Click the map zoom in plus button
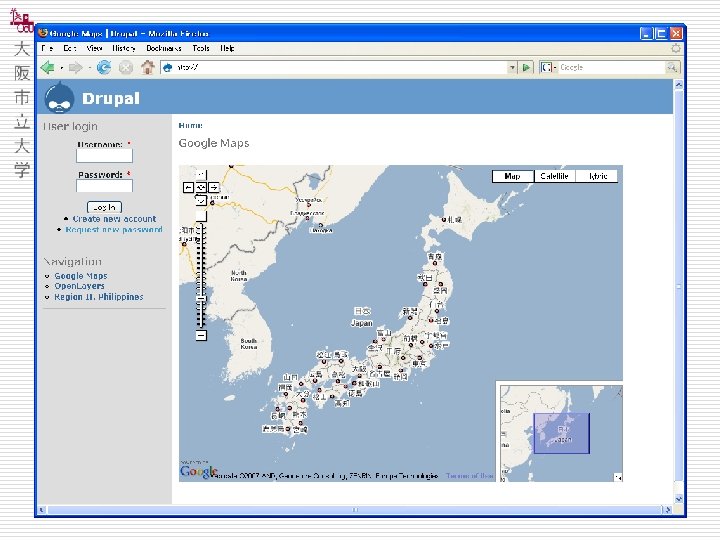Image resolution: width=720 pixels, height=540 pixels. click(201, 216)
